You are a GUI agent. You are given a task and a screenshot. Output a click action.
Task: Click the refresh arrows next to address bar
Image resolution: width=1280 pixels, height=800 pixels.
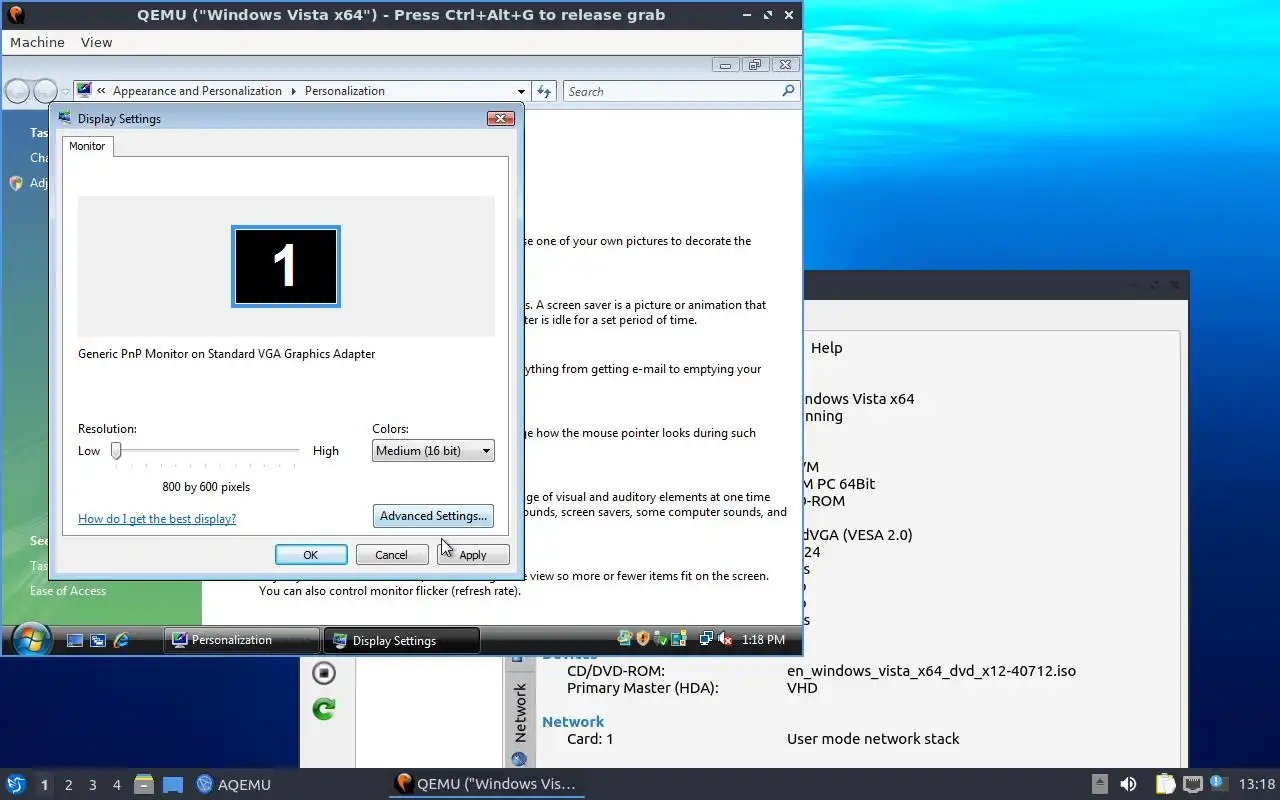[x=543, y=91]
